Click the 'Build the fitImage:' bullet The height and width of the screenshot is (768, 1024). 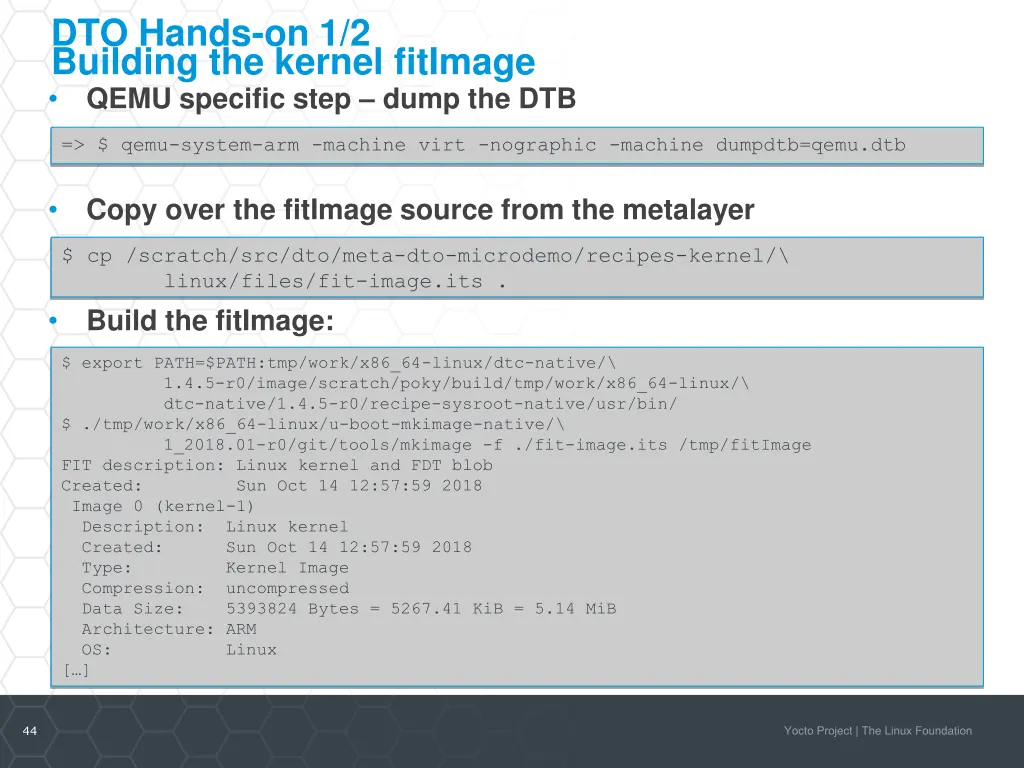[210, 321]
